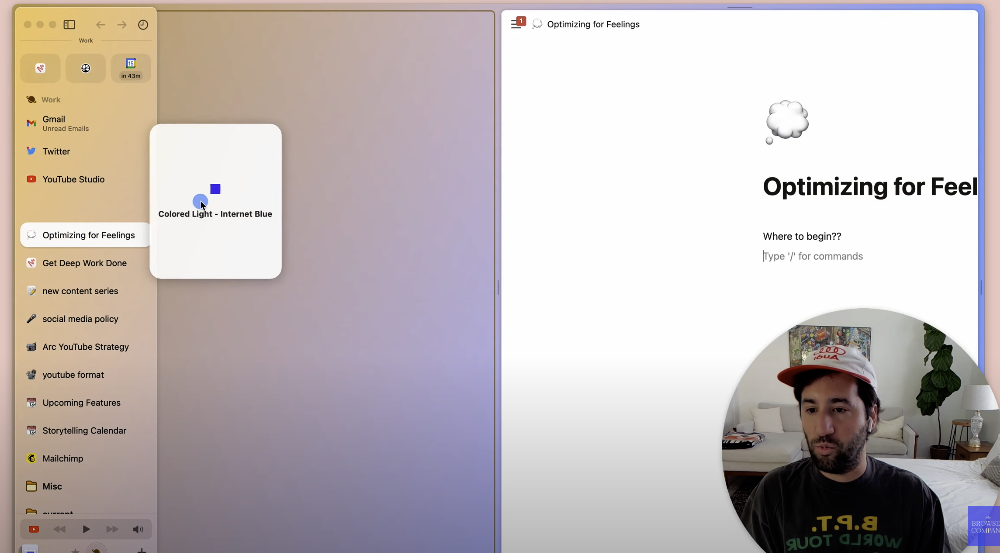Viewport: 1000px width, 553px height.
Task: Select the Optimizing for Feelings sidebar tab
Action: coord(85,235)
